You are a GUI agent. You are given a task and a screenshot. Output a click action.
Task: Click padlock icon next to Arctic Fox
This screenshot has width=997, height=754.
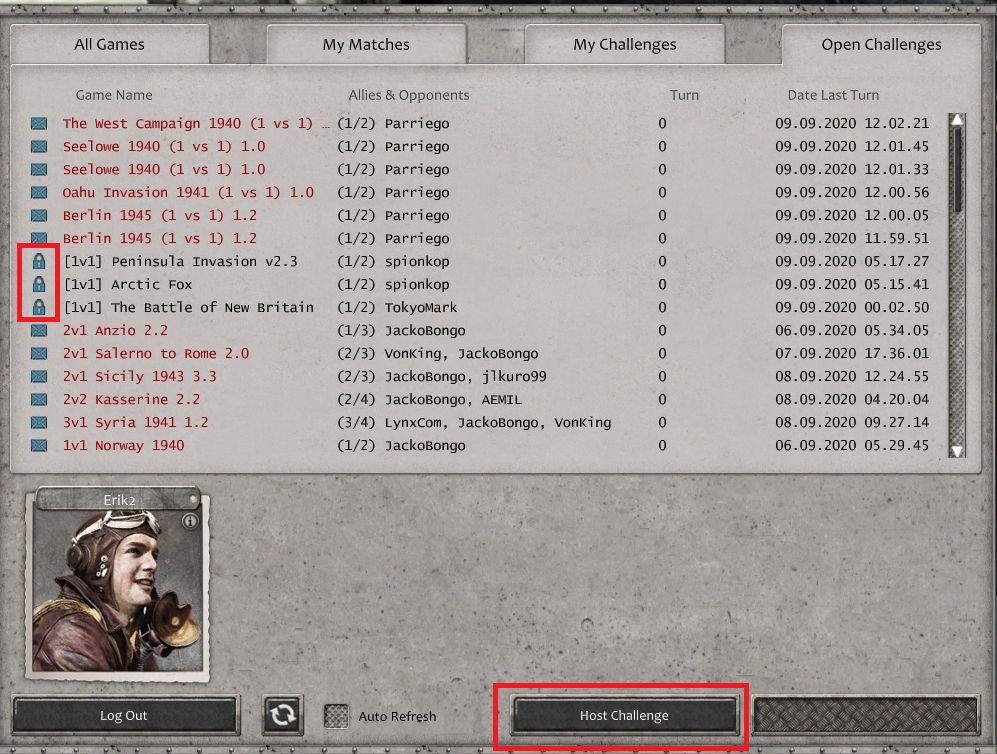pyautogui.click(x=39, y=285)
